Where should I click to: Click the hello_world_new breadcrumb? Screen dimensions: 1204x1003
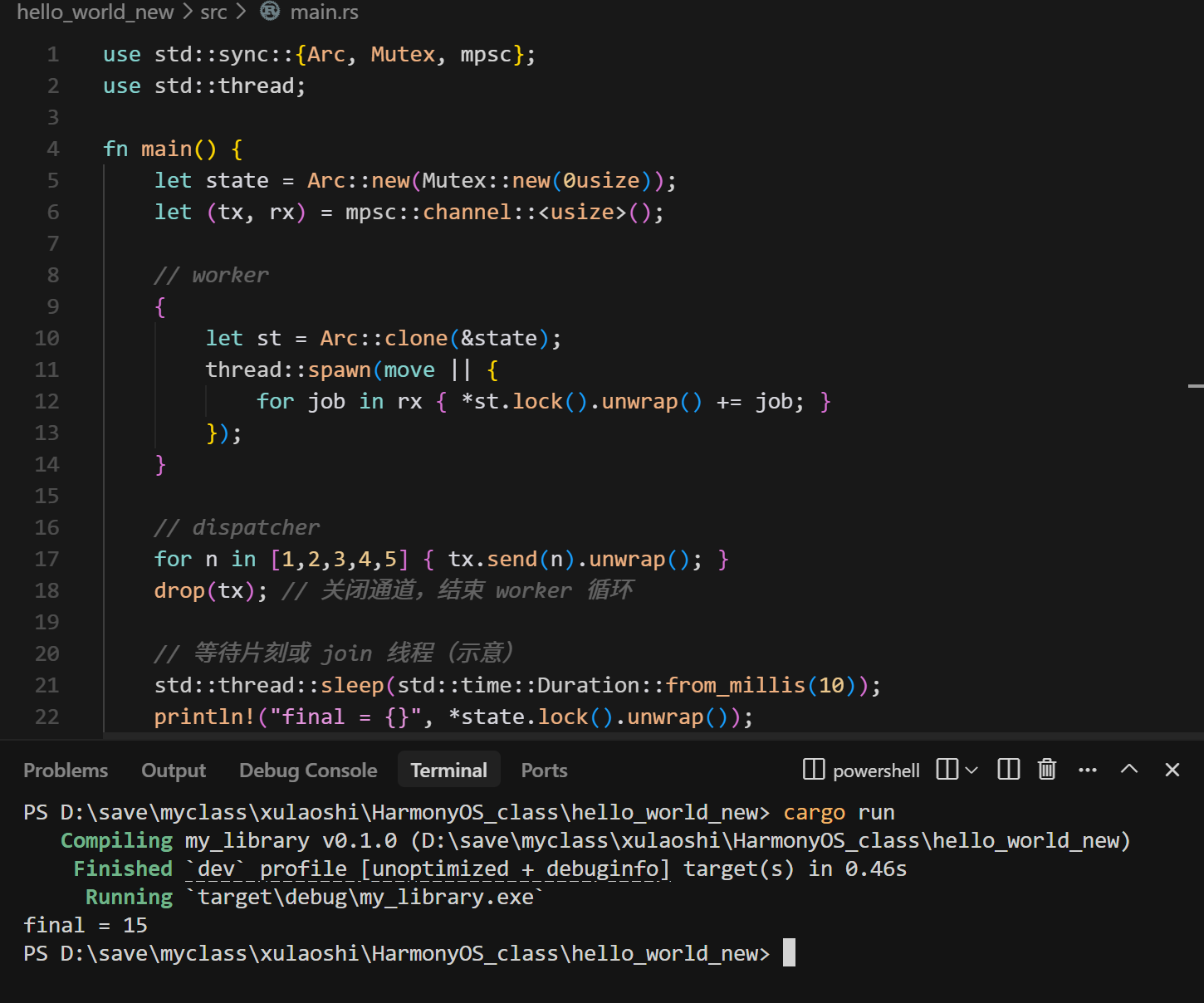coord(95,12)
